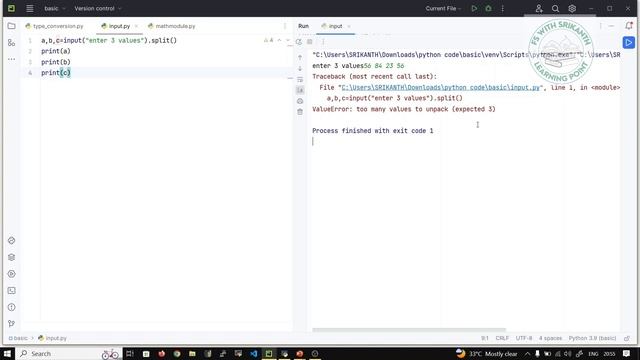
Task: Change CRLF line separator in status bar
Action: click(x=502, y=338)
